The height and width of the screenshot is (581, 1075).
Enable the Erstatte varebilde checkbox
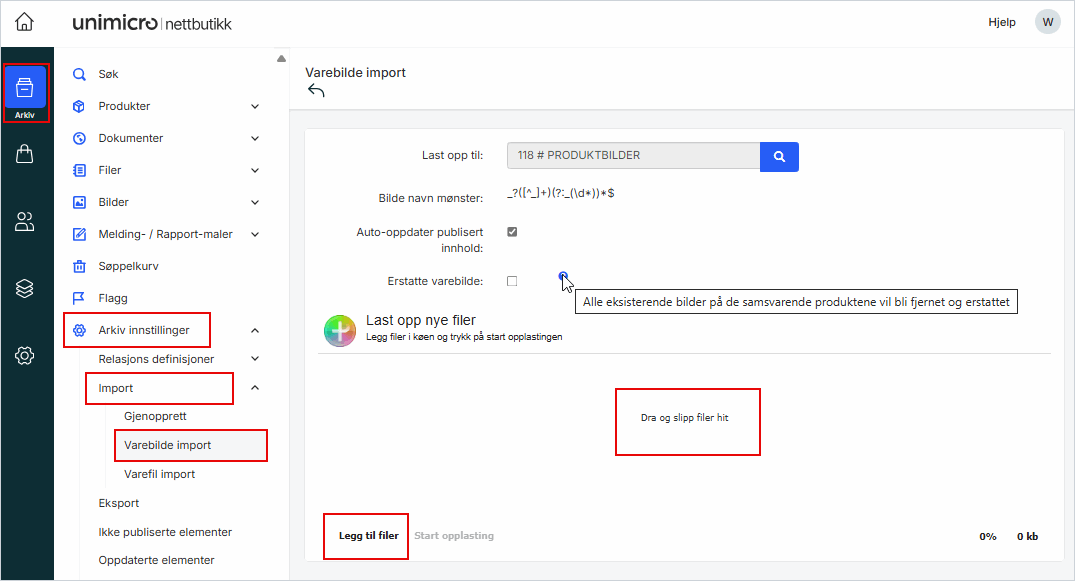tap(512, 281)
